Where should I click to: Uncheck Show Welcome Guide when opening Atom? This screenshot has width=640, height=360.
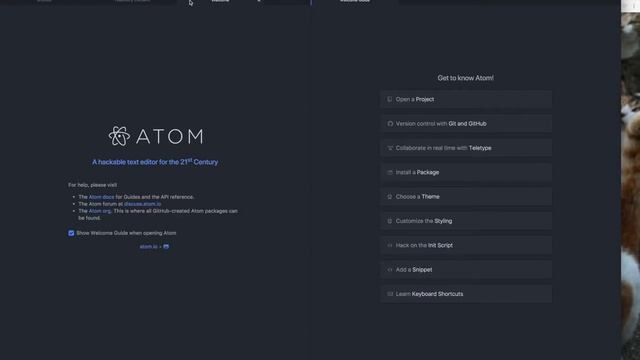(71, 233)
